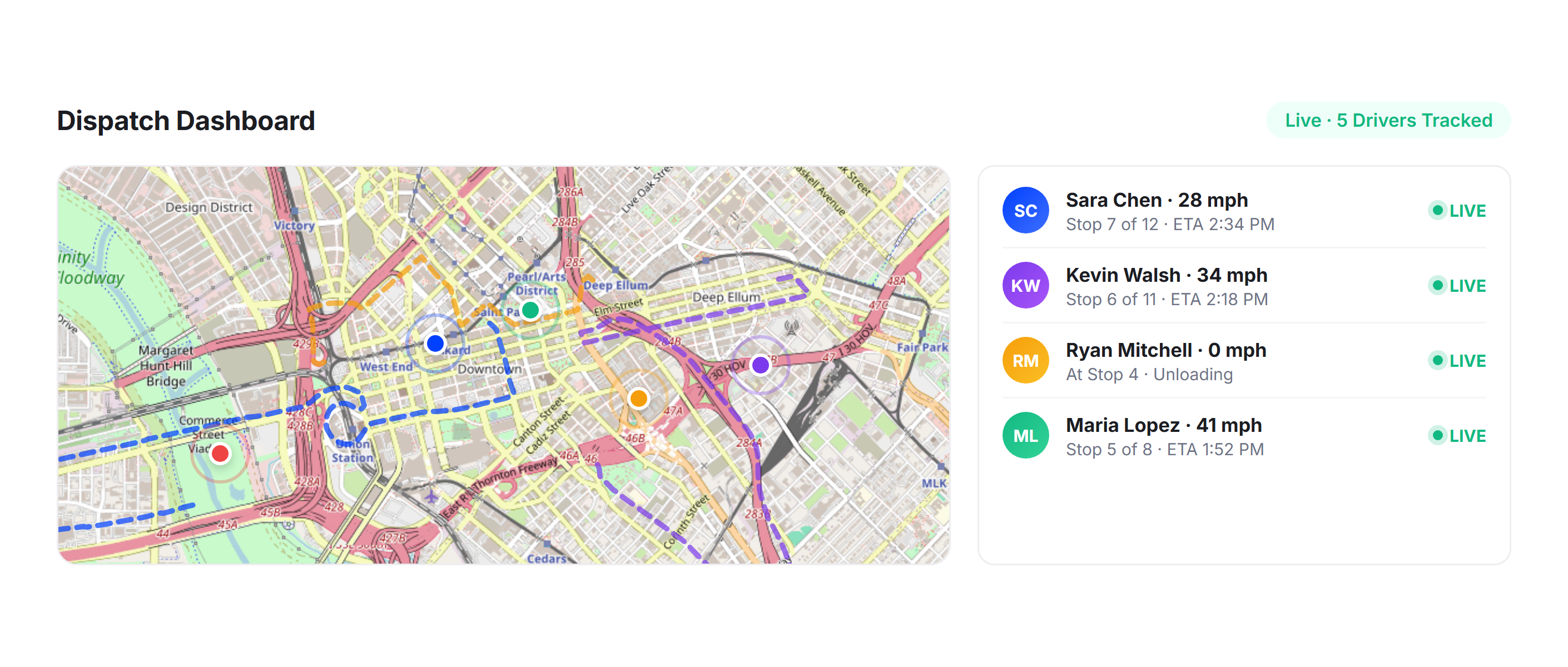Open the Ryan Mitchell 0 mph entry

pyautogui.click(x=1244, y=360)
